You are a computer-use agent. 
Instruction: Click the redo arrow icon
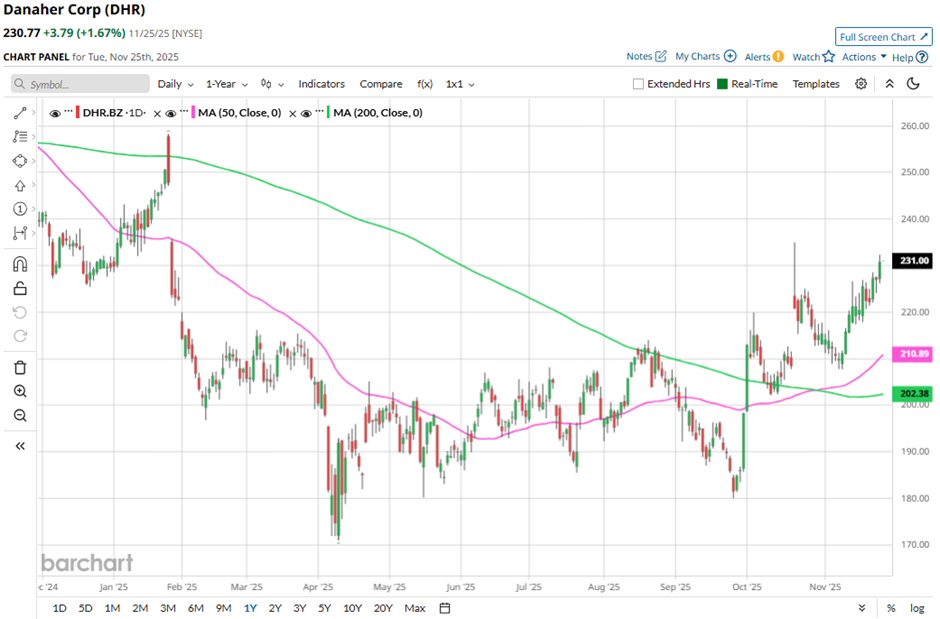[x=20, y=336]
